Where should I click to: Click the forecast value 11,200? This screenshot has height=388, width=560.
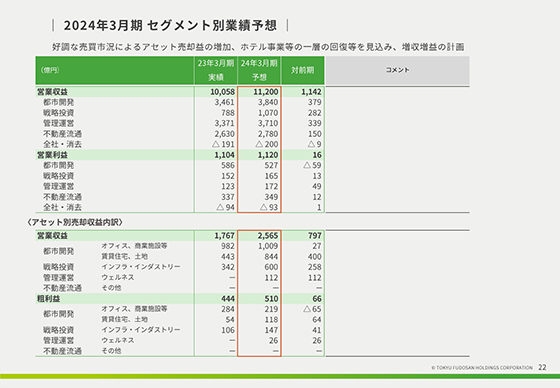266,92
